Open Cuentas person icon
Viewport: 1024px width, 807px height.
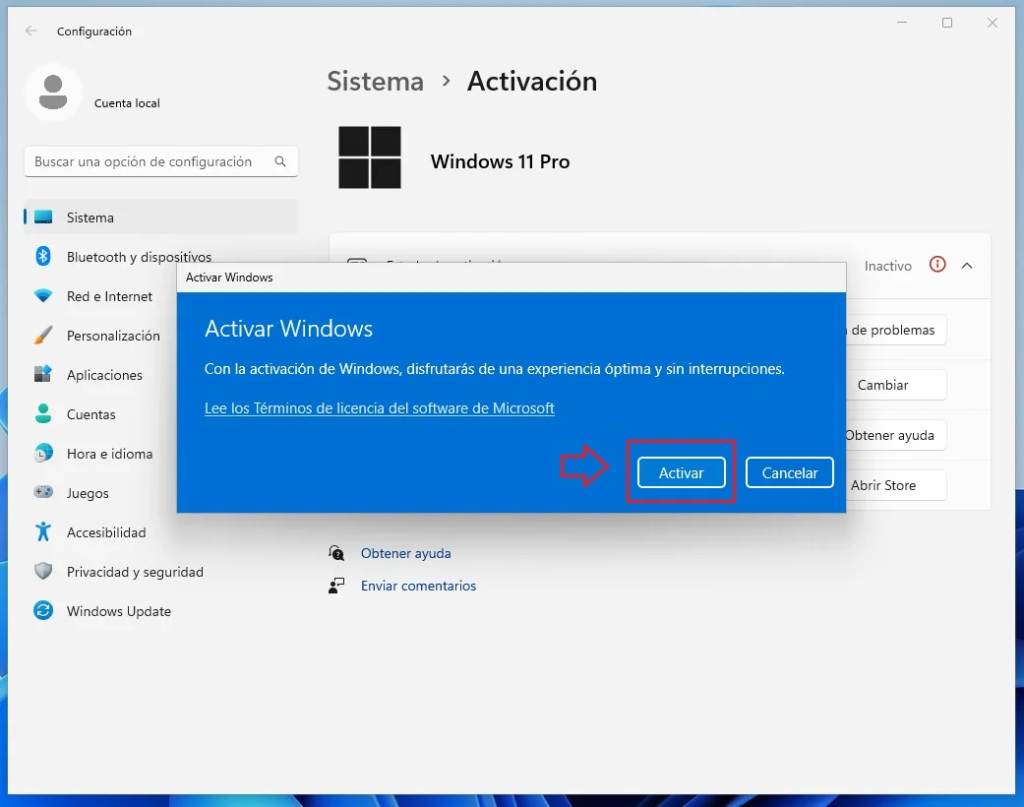pyautogui.click(x=43, y=414)
